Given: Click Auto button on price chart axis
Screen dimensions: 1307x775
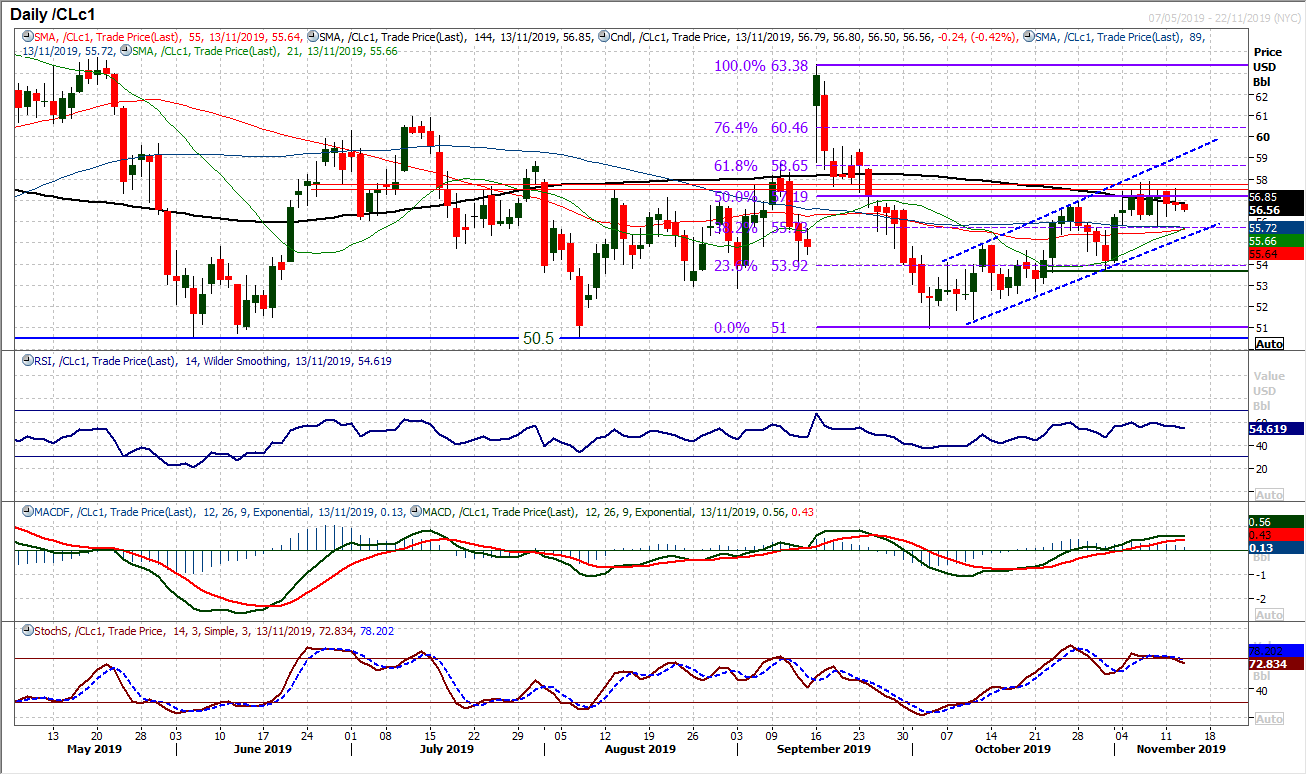Looking at the screenshot, I should [1269, 343].
